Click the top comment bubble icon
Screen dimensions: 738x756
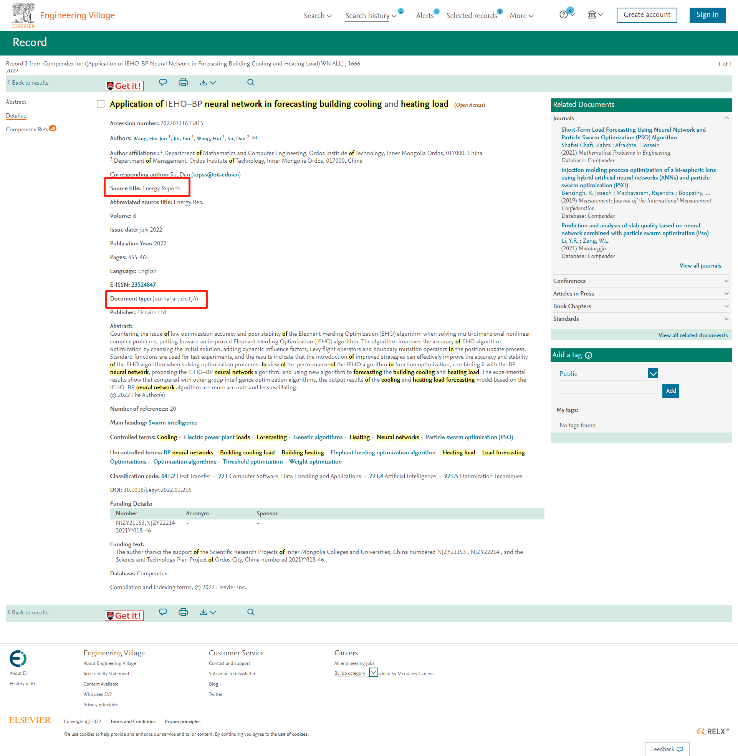(163, 82)
